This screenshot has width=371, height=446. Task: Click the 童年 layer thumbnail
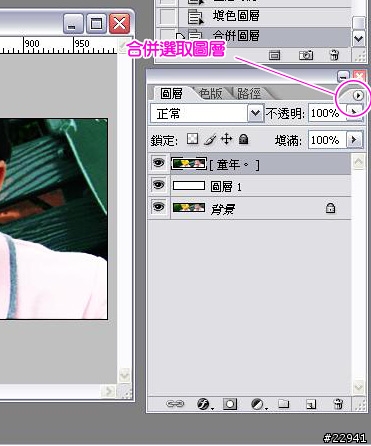coord(189,164)
